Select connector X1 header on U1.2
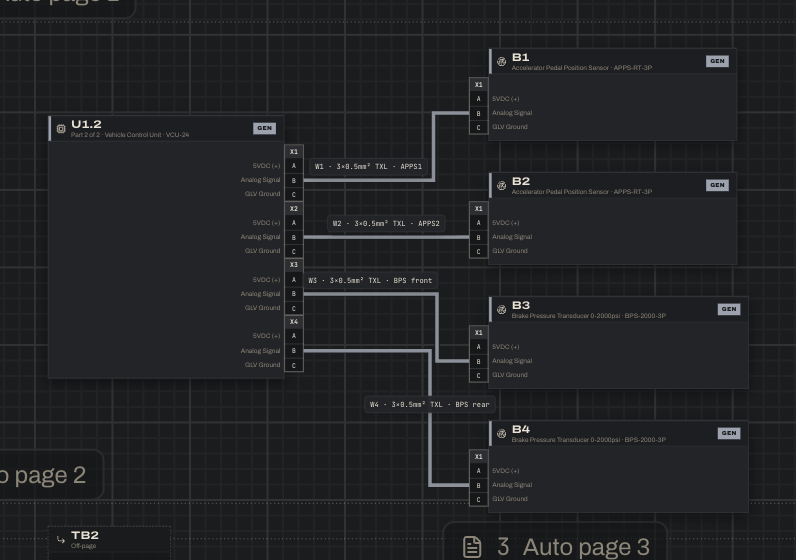Viewport: 796px width, 560px height. tap(294, 152)
